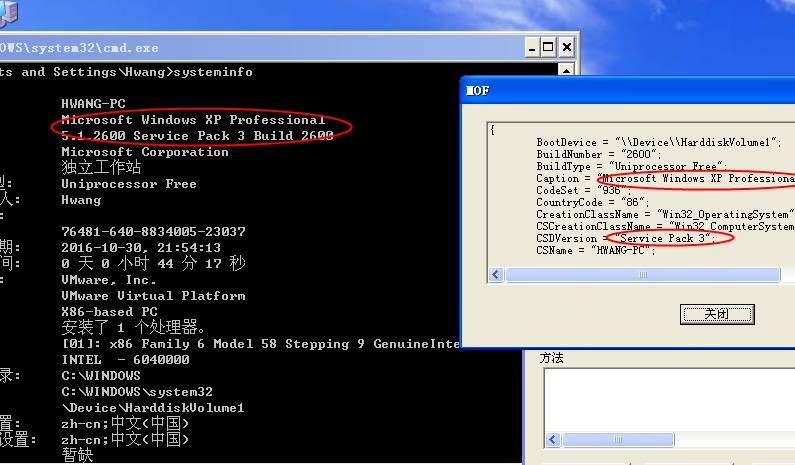Image resolution: width=795 pixels, height=465 pixels.
Task: Click the 方法 list horizontal scrollbar thumb
Action: (618, 440)
